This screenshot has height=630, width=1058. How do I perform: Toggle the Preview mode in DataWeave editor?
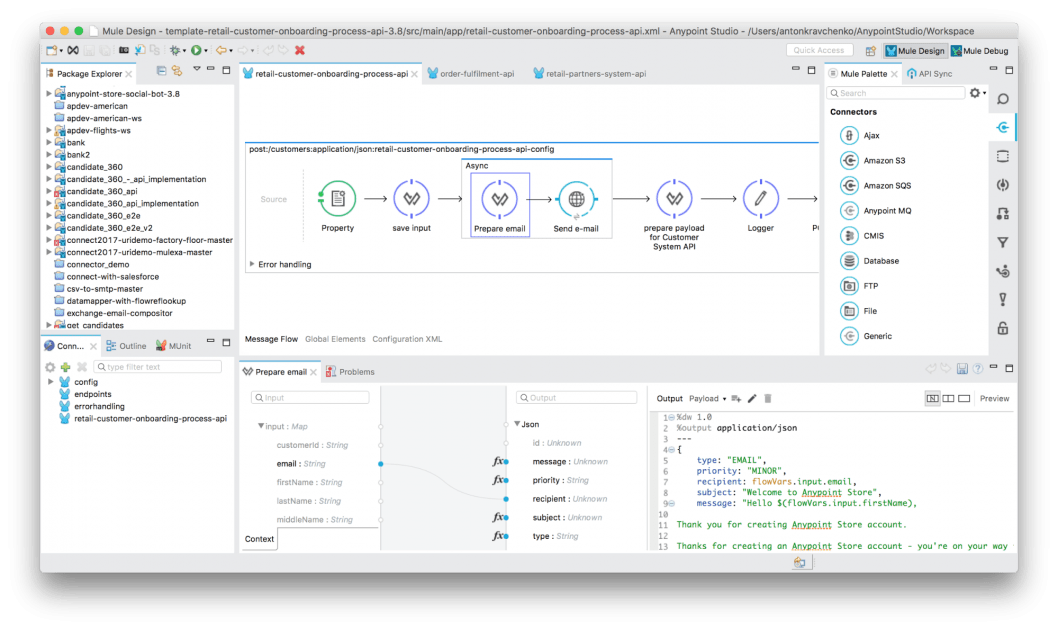click(994, 398)
